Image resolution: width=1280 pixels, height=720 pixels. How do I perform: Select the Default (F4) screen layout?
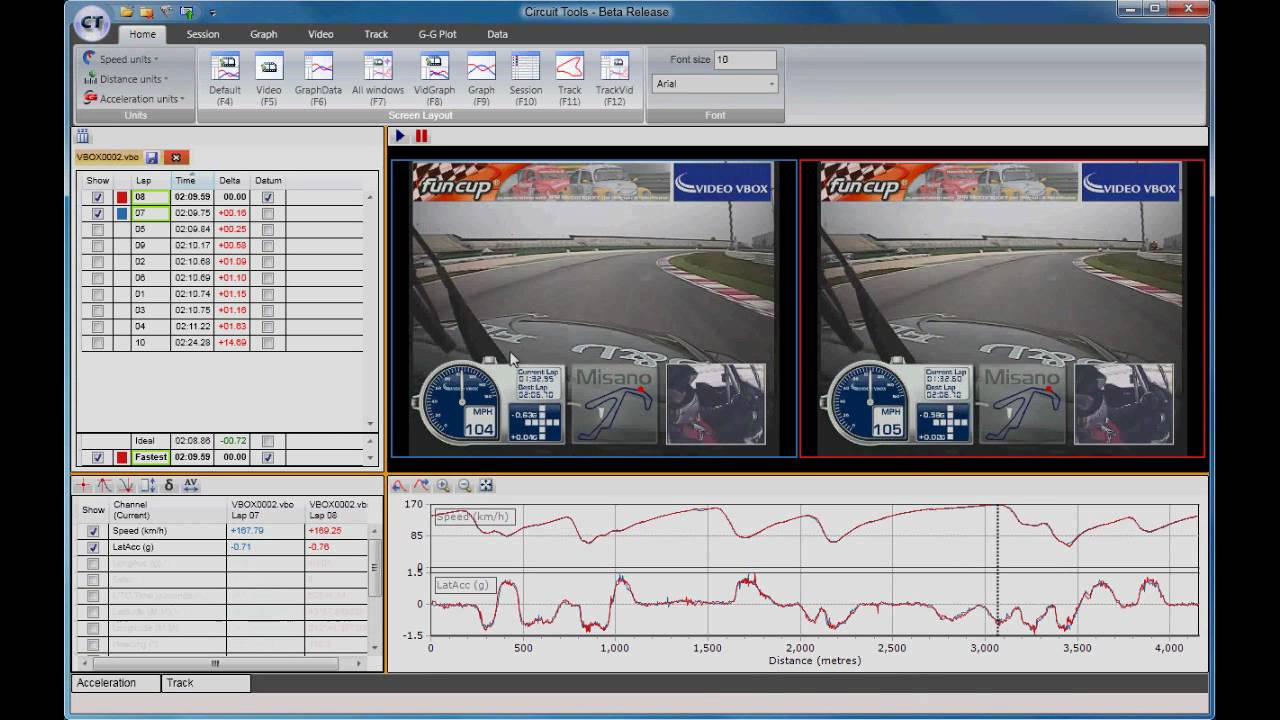tap(225, 80)
